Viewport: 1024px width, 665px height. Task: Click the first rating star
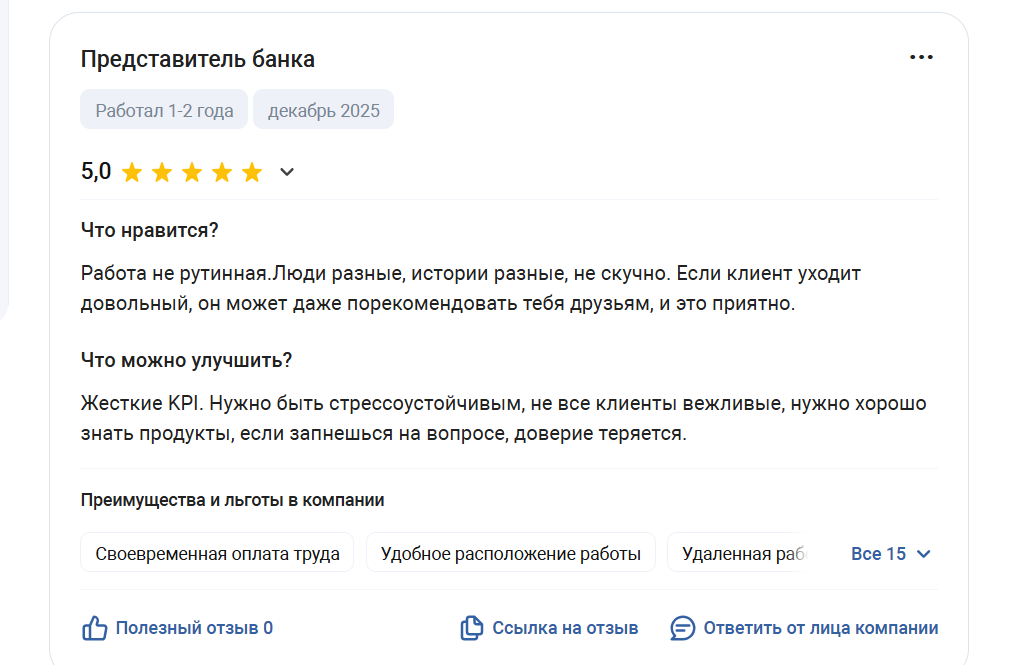click(x=131, y=173)
